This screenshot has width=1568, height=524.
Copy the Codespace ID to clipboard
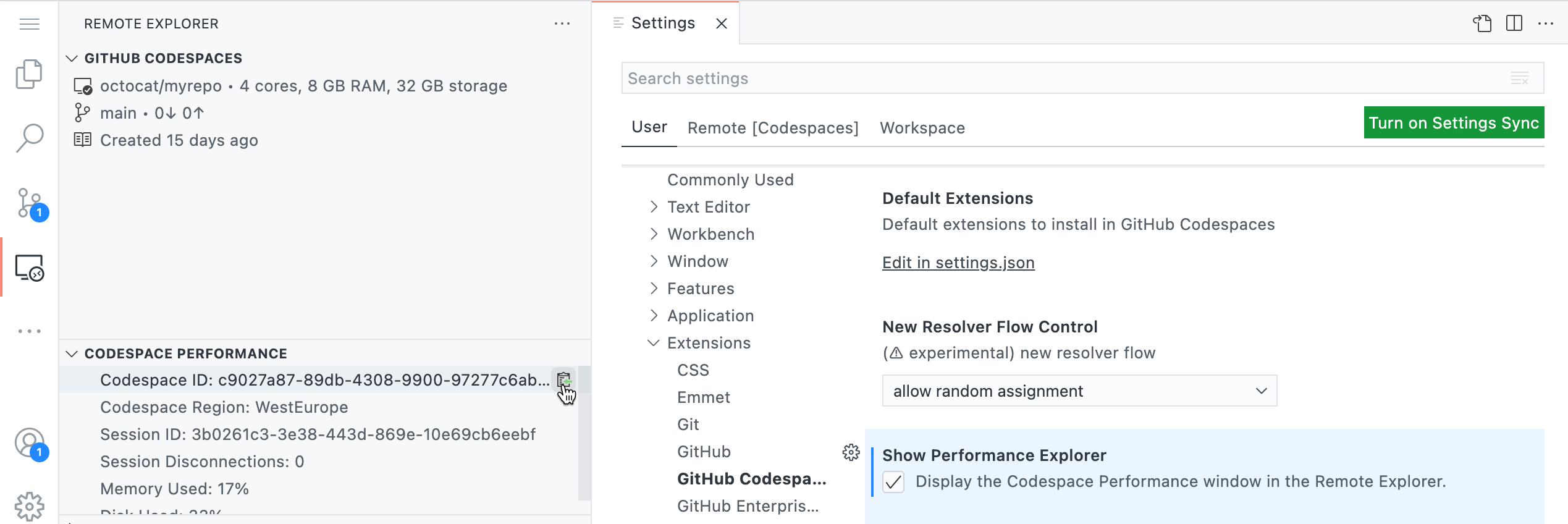[x=563, y=380]
